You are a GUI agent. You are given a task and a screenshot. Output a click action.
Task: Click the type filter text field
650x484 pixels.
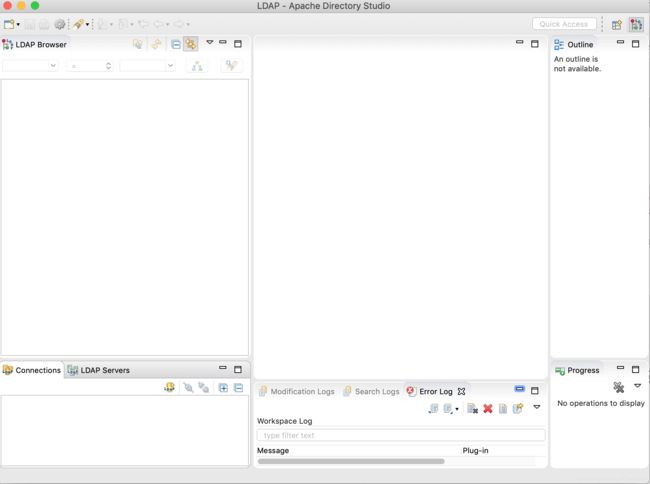401,435
